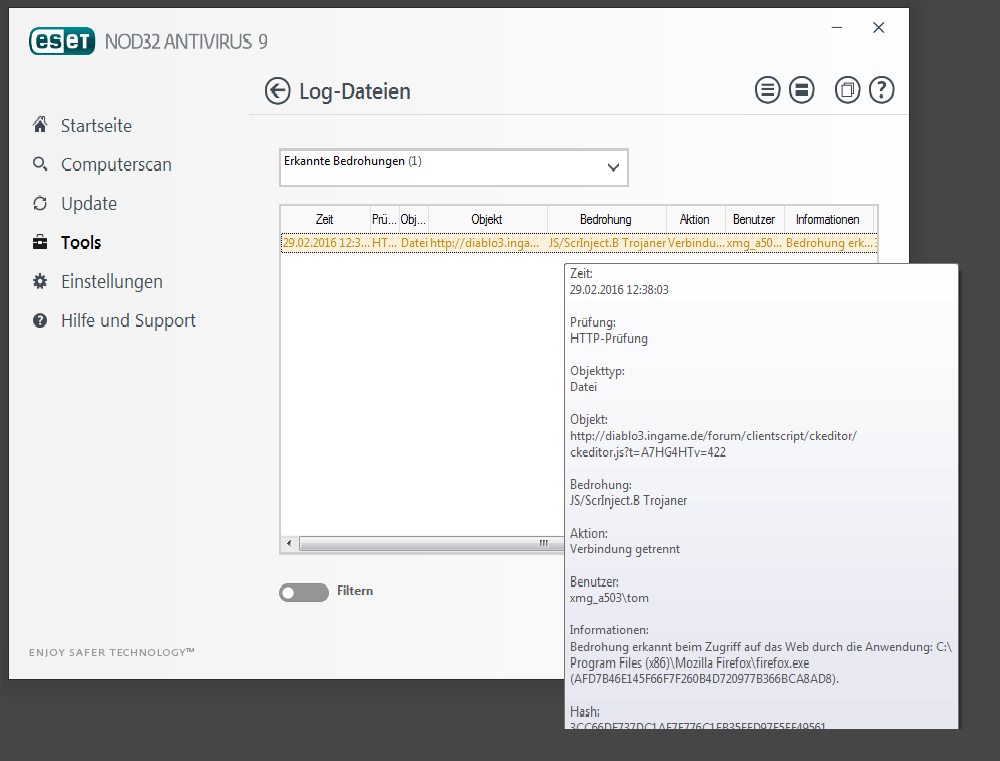
Task: Click the JS/ScrInject.B Trojaner cell in the row
Action: point(607,243)
